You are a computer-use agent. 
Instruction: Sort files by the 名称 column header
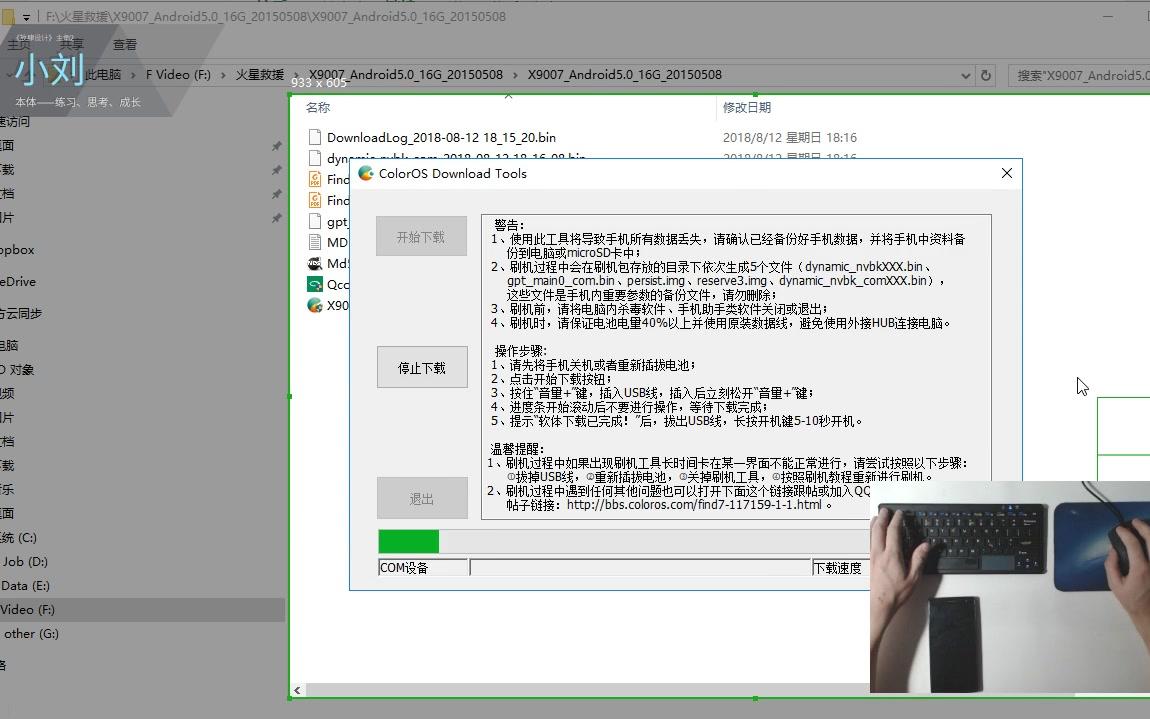pos(318,108)
